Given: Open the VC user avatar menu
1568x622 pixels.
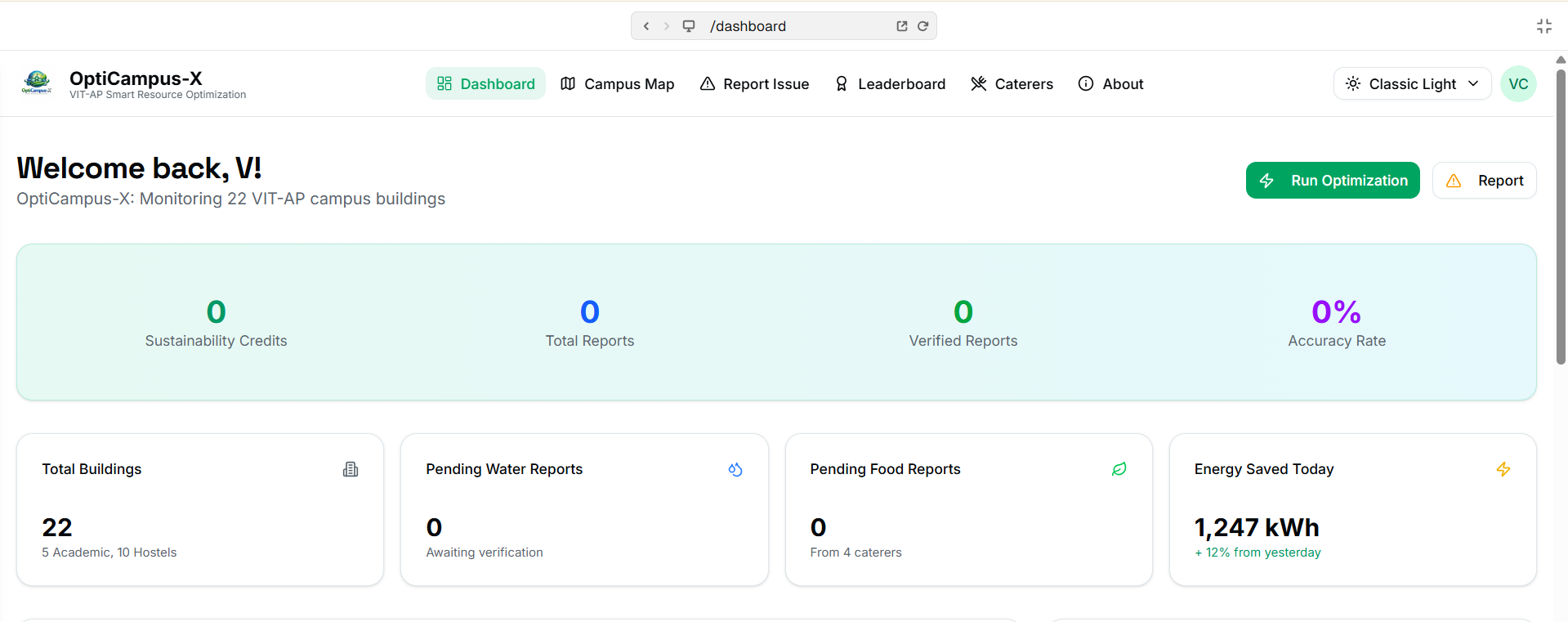Looking at the screenshot, I should click(x=1518, y=83).
